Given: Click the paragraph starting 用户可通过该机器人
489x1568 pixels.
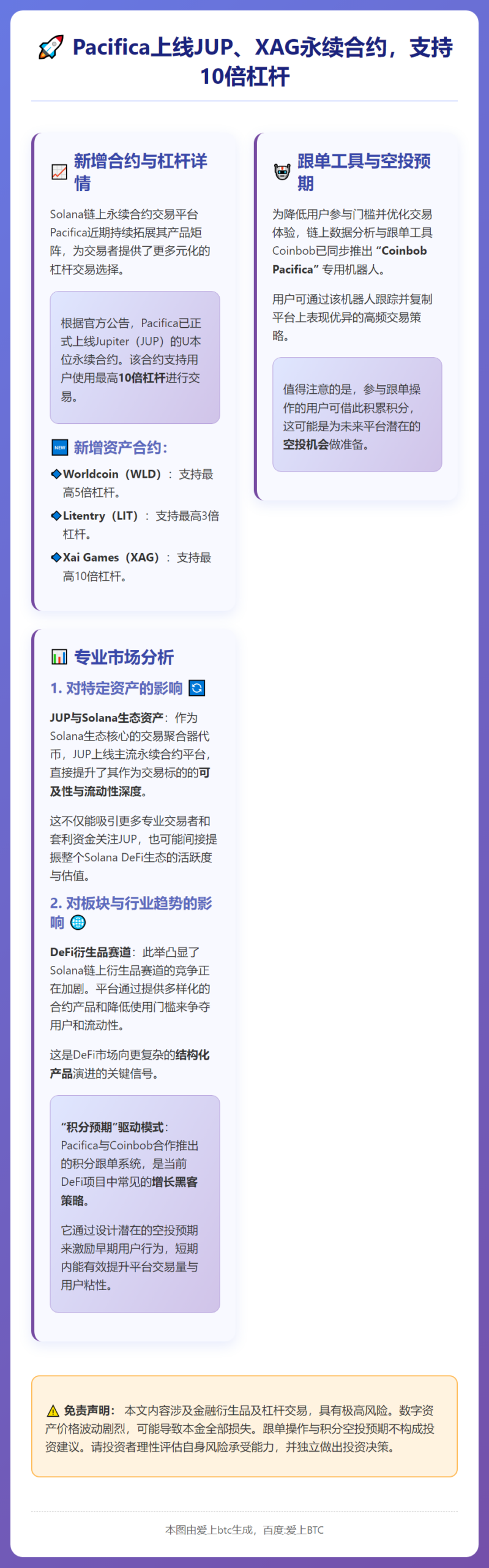Looking at the screenshot, I should [353, 317].
